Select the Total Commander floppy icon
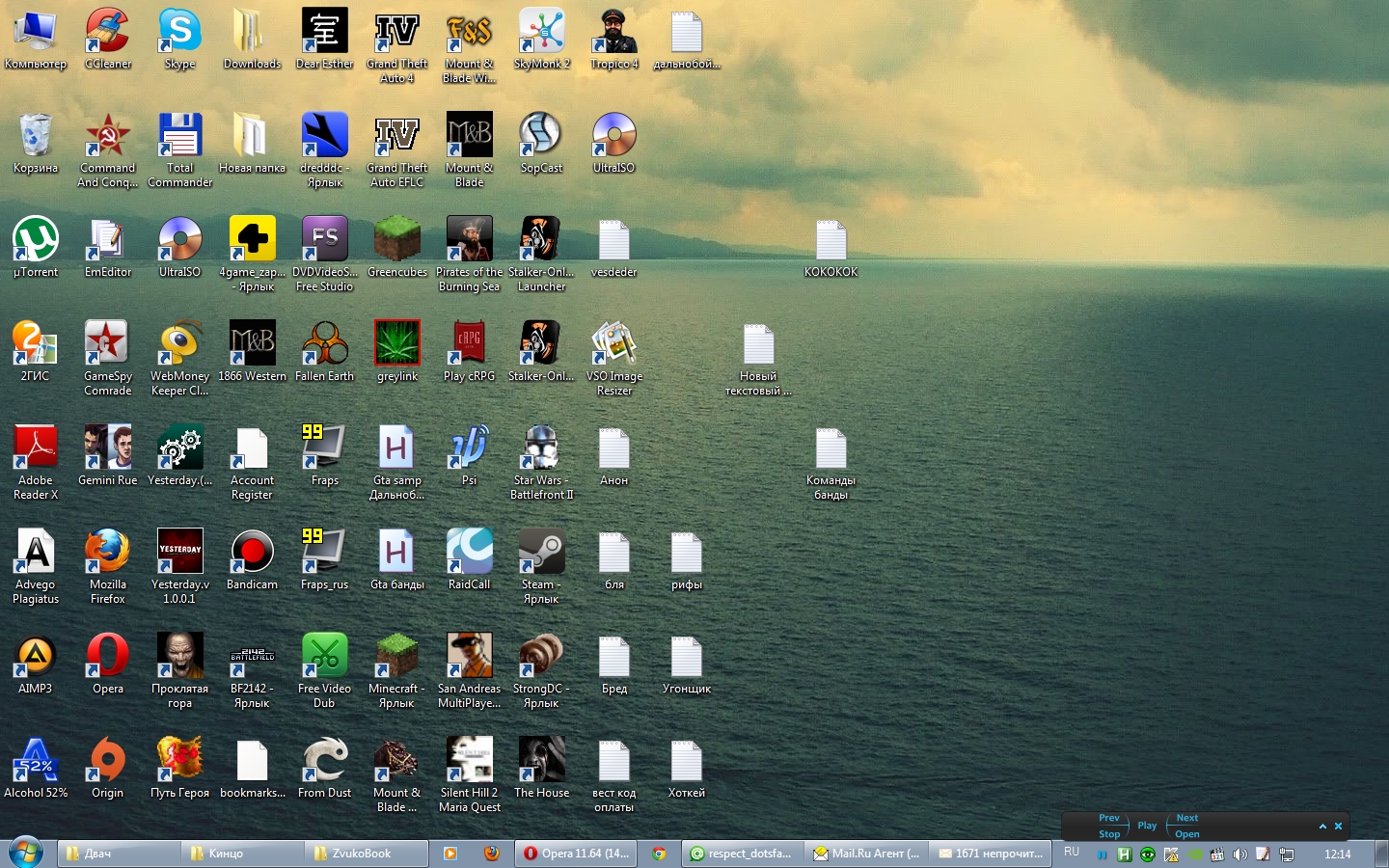Image resolution: width=1389 pixels, height=868 pixels. click(x=180, y=135)
